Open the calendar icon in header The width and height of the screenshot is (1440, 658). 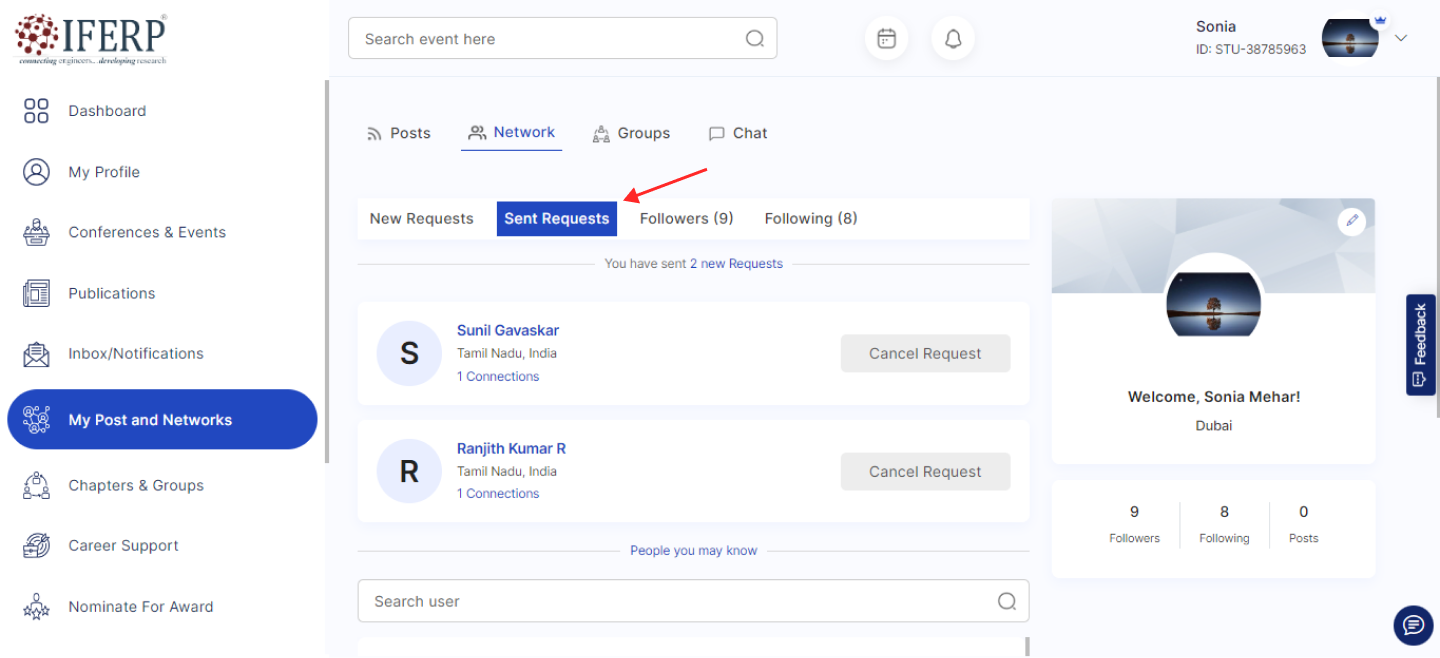(x=886, y=39)
